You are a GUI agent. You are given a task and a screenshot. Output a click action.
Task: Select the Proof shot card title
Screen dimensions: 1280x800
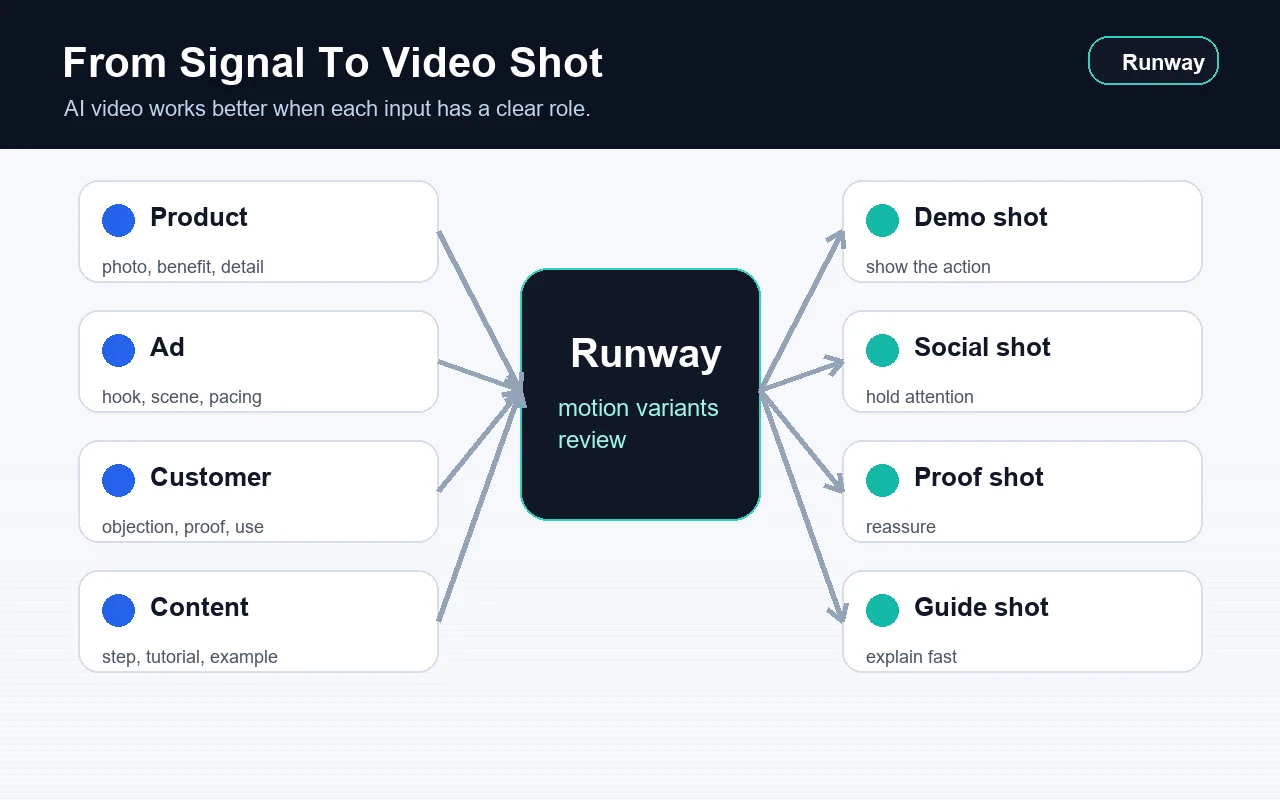point(979,477)
